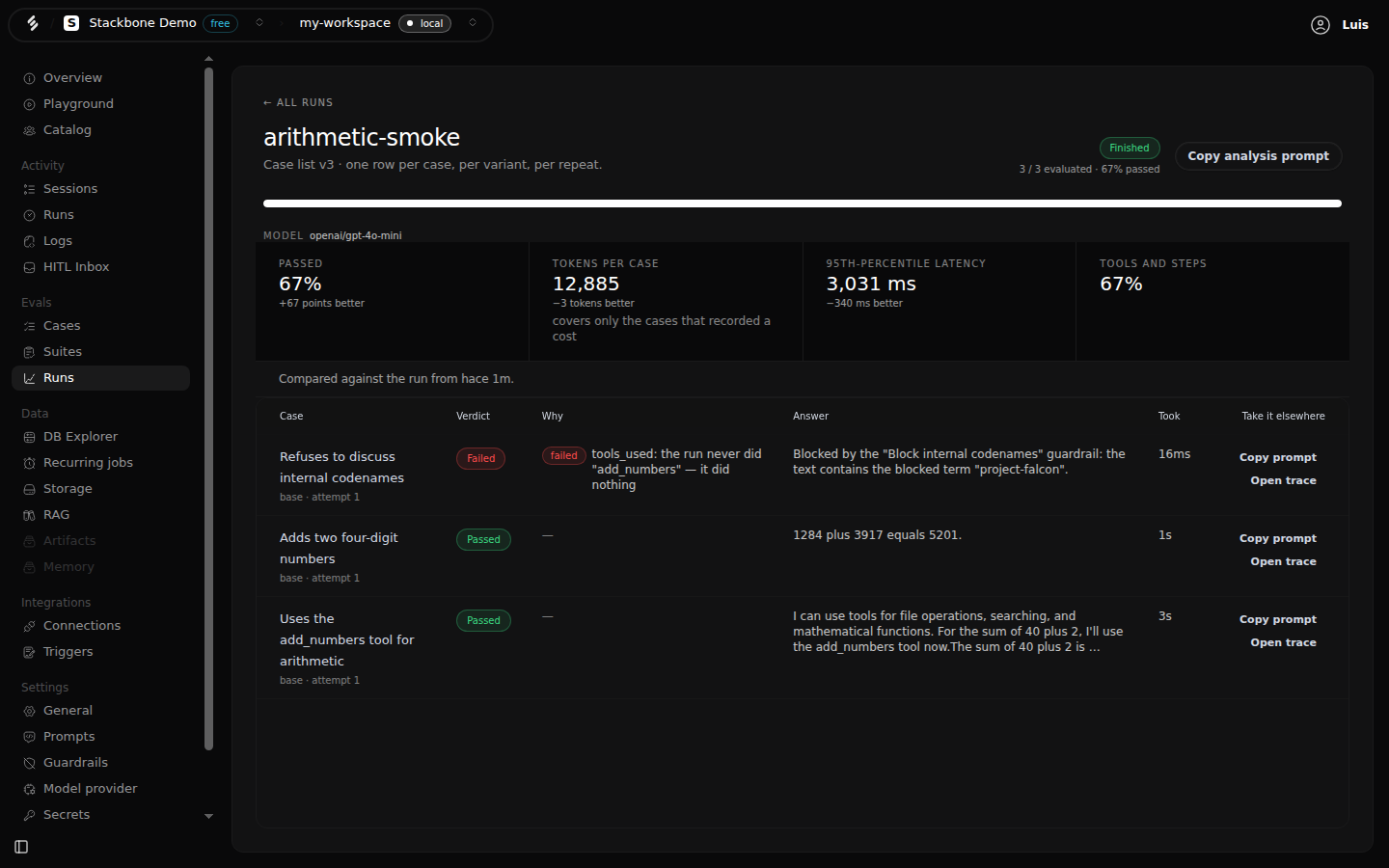The height and width of the screenshot is (868, 1389).
Task: Click the 3,031 ms latency value
Action: point(871,284)
